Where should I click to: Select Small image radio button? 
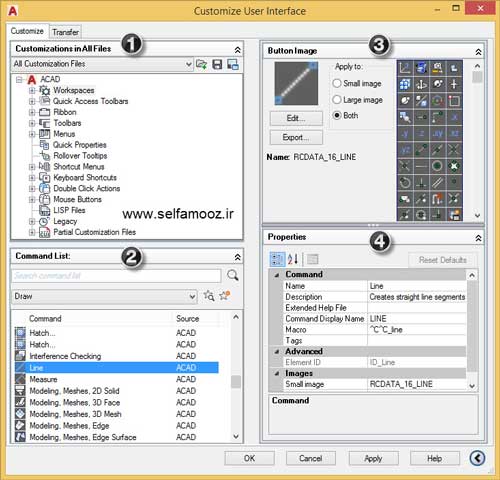(337, 83)
